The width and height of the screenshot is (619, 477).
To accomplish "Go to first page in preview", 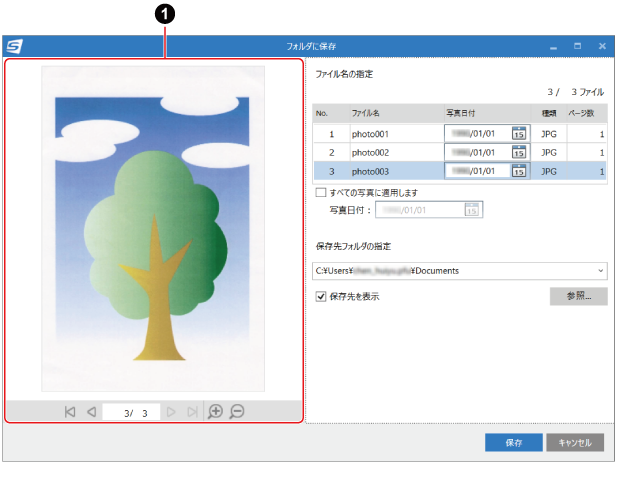I will click(x=70, y=412).
